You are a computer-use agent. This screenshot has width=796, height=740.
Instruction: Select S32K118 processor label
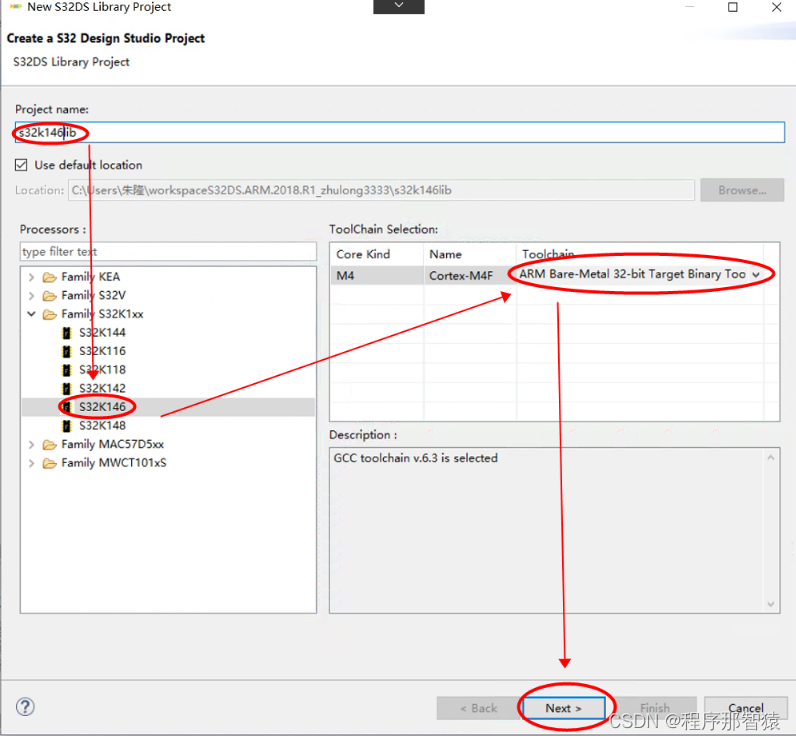pos(102,370)
